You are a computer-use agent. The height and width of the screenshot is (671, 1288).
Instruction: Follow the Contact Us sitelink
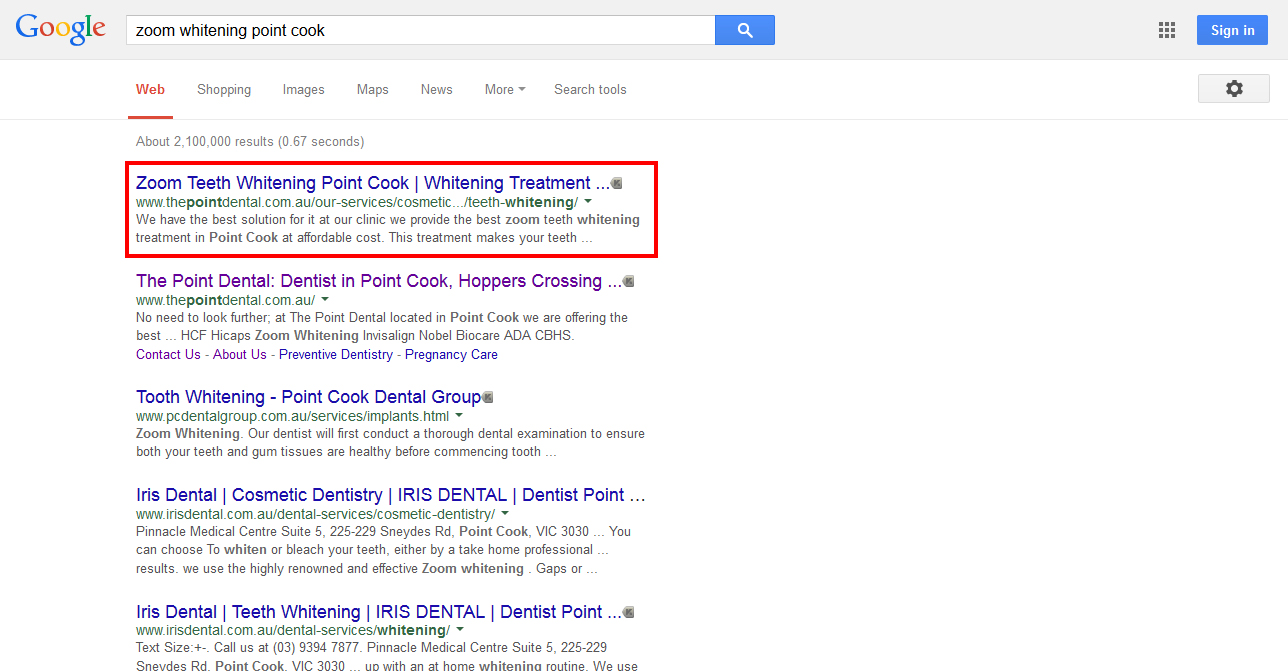tap(168, 354)
